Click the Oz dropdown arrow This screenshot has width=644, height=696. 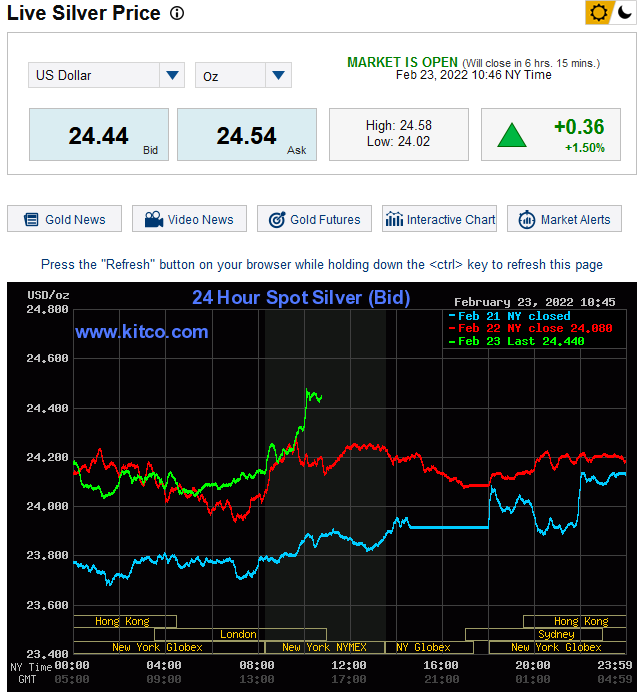pyautogui.click(x=278, y=75)
